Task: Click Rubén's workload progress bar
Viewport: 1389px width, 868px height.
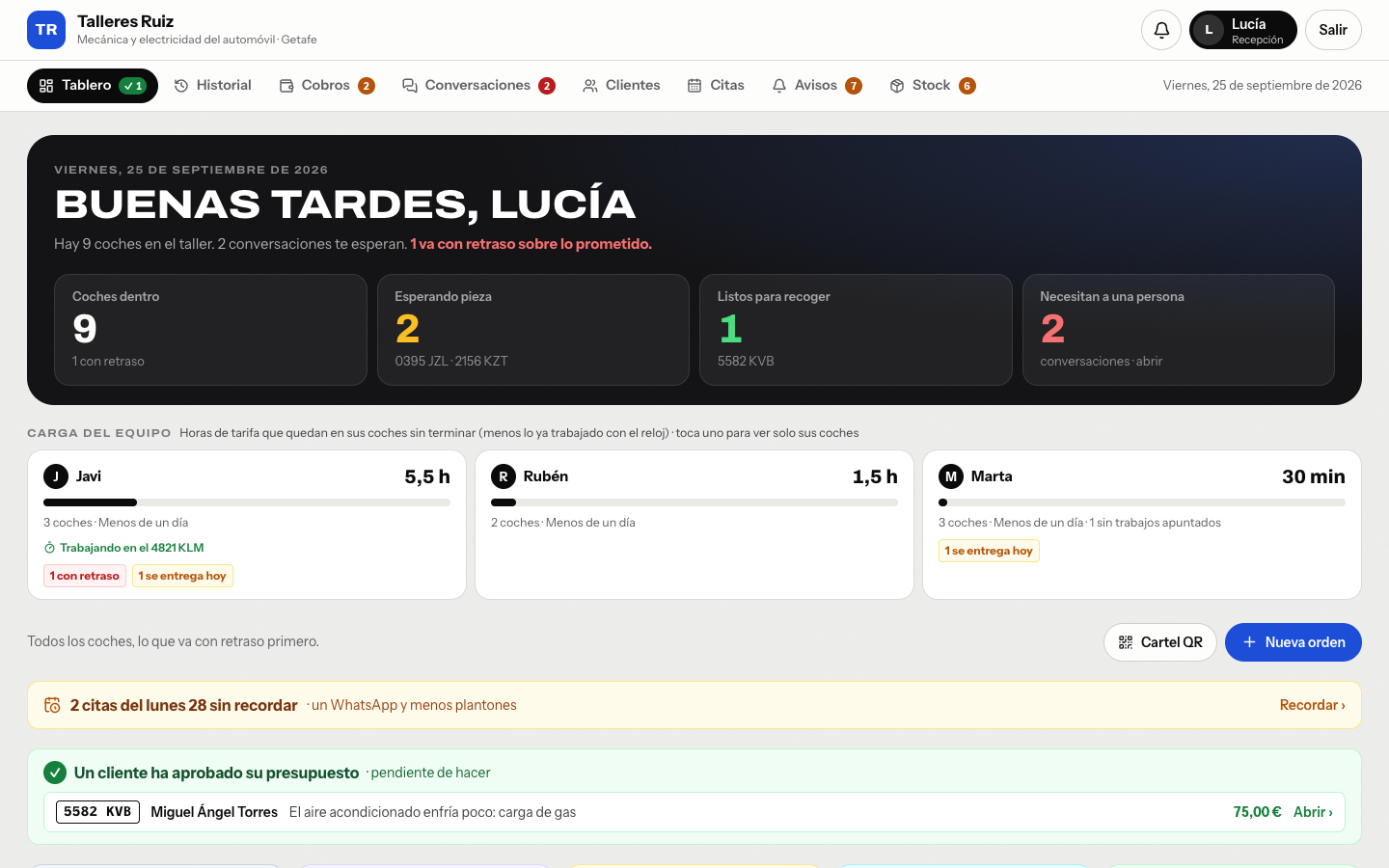Action: click(694, 502)
